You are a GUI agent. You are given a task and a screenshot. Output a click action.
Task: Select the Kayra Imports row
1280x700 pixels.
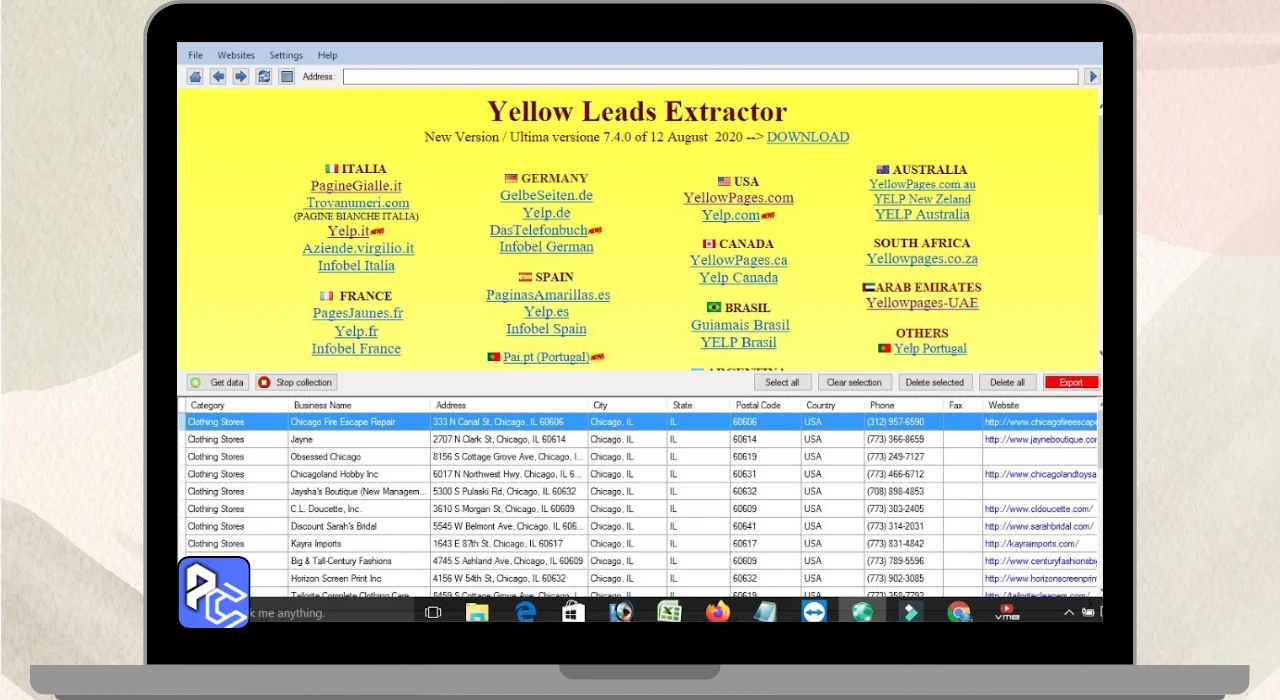(641, 544)
